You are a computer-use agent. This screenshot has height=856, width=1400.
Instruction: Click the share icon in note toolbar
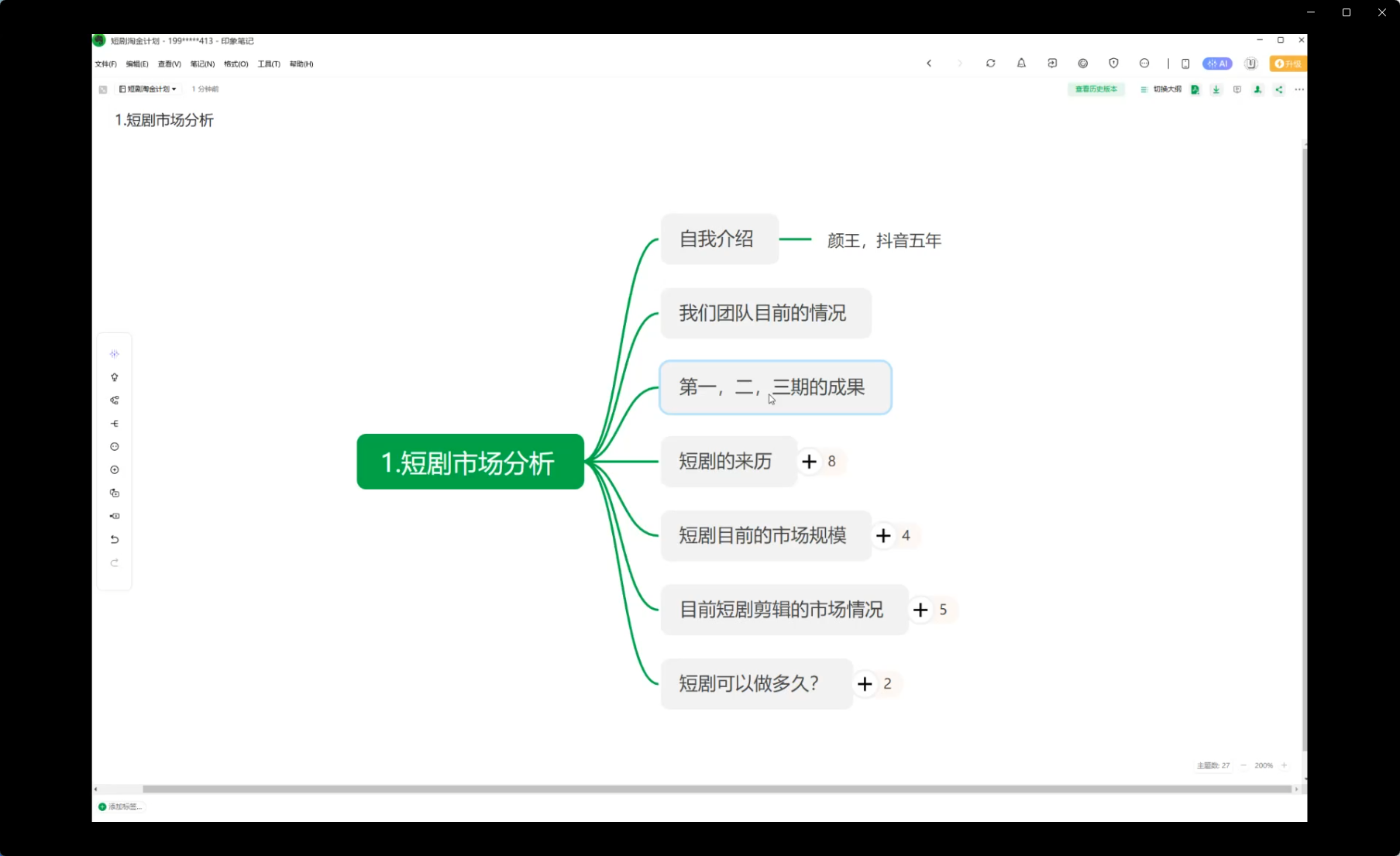1278,90
